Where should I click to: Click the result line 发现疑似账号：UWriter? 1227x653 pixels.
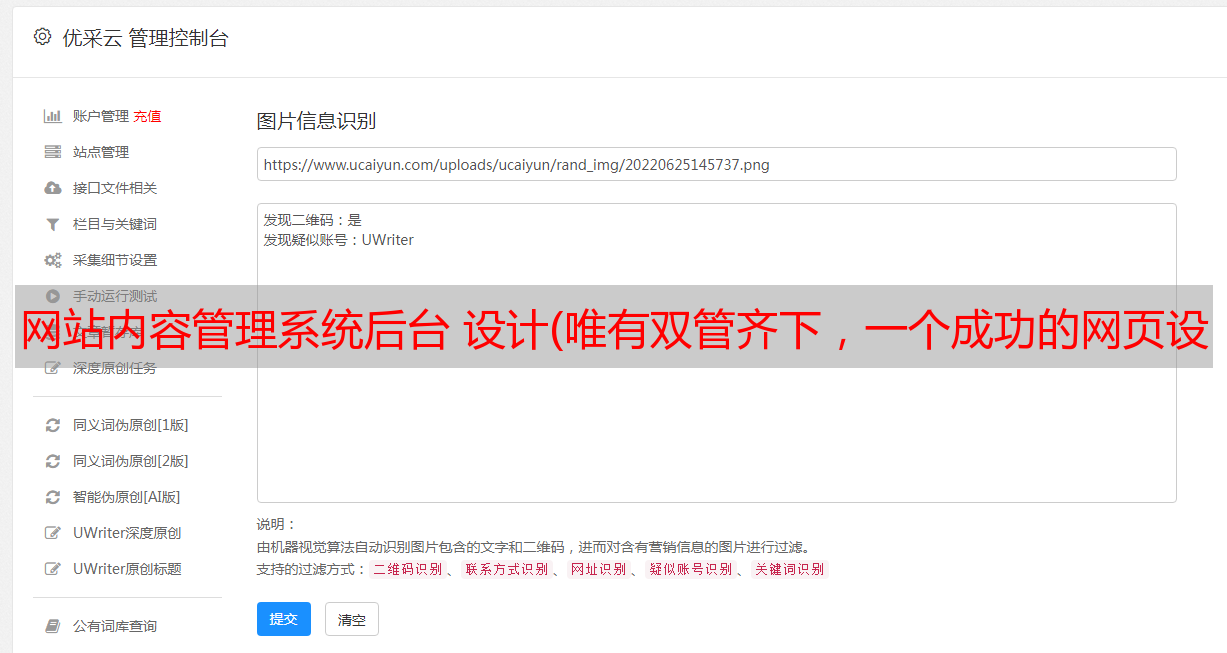pyautogui.click(x=339, y=240)
